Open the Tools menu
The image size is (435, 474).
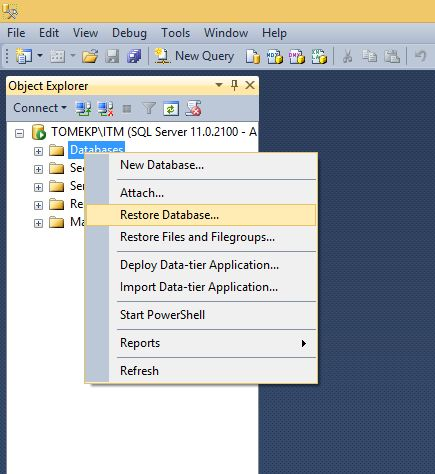tap(175, 33)
